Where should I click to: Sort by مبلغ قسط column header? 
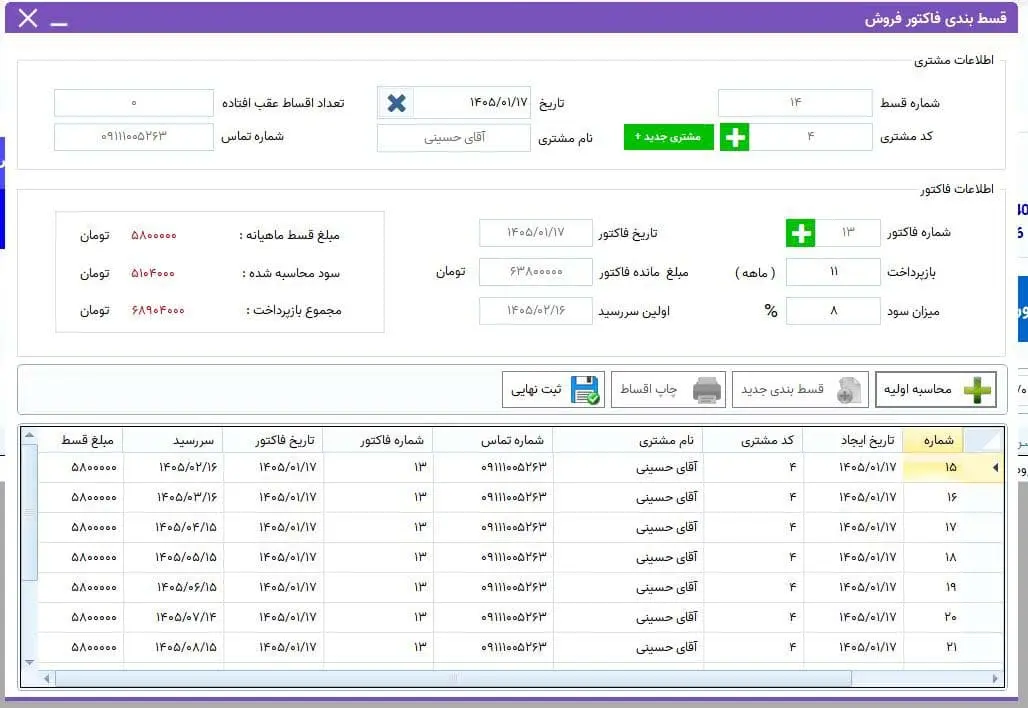(81, 441)
